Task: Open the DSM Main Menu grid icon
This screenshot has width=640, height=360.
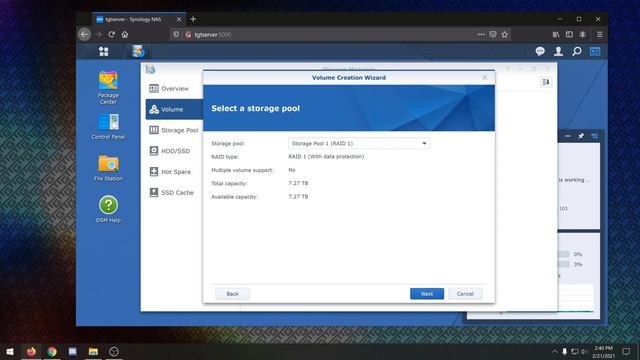Action: point(104,51)
